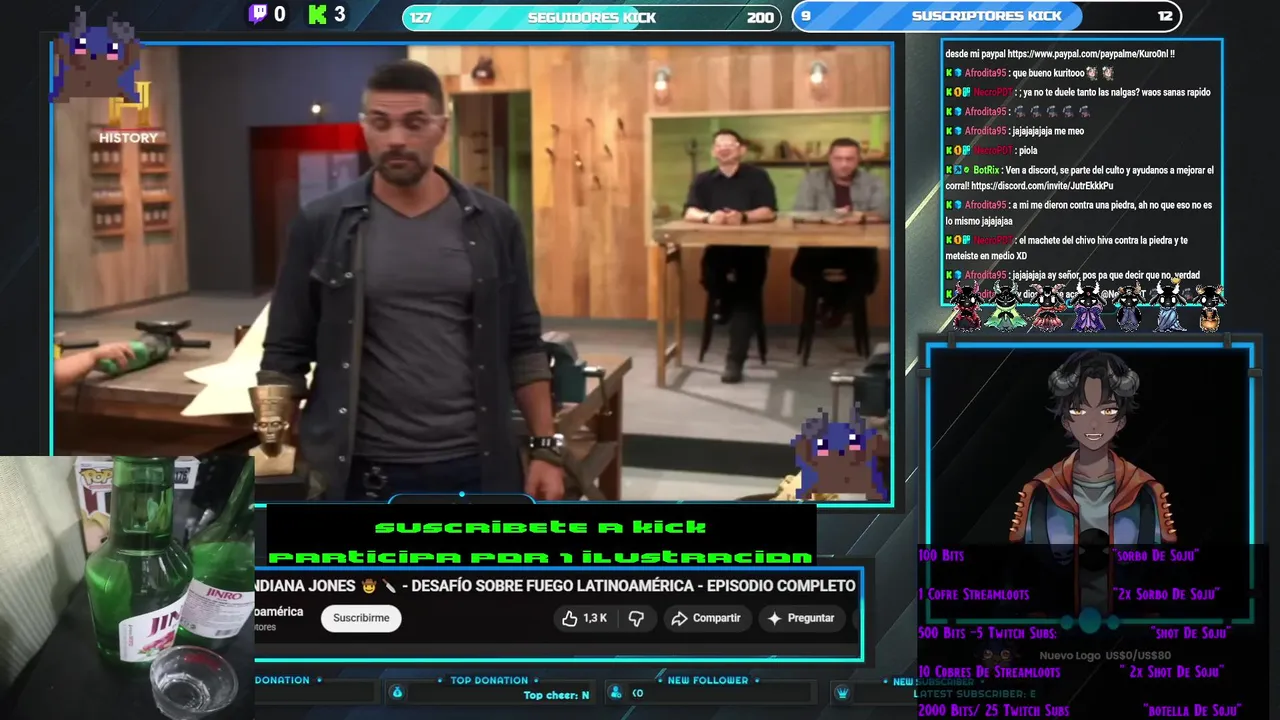Click the main History video player
This screenshot has height=720, width=1280.
(472, 272)
